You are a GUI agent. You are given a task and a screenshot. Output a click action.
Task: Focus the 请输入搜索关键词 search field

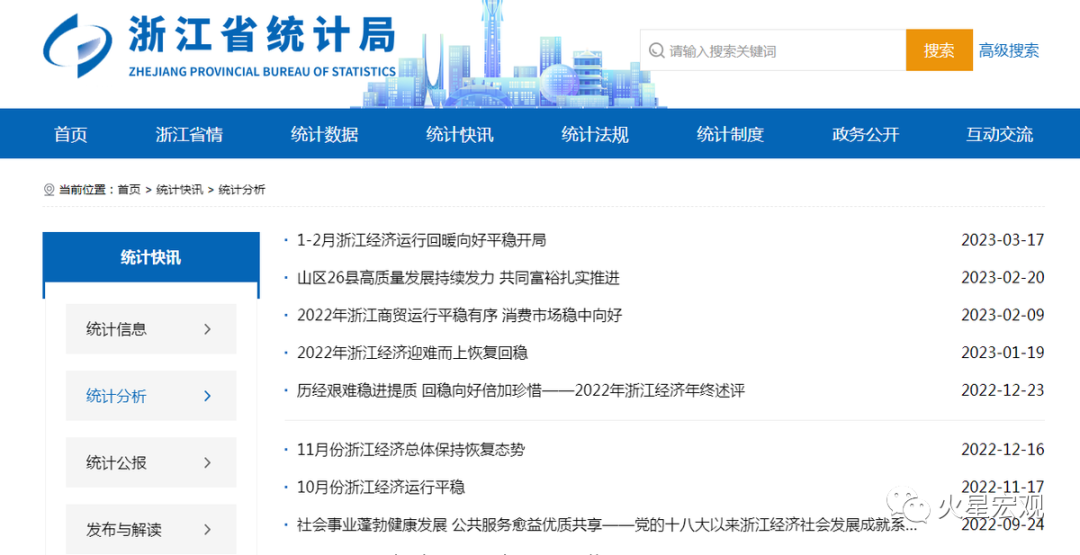[x=773, y=51]
